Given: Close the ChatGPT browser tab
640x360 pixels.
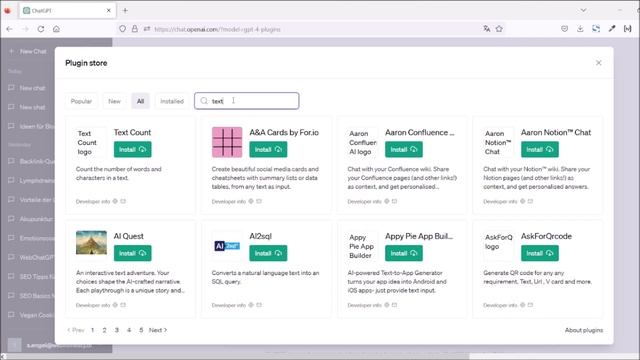Looking at the screenshot, I should [x=109, y=11].
